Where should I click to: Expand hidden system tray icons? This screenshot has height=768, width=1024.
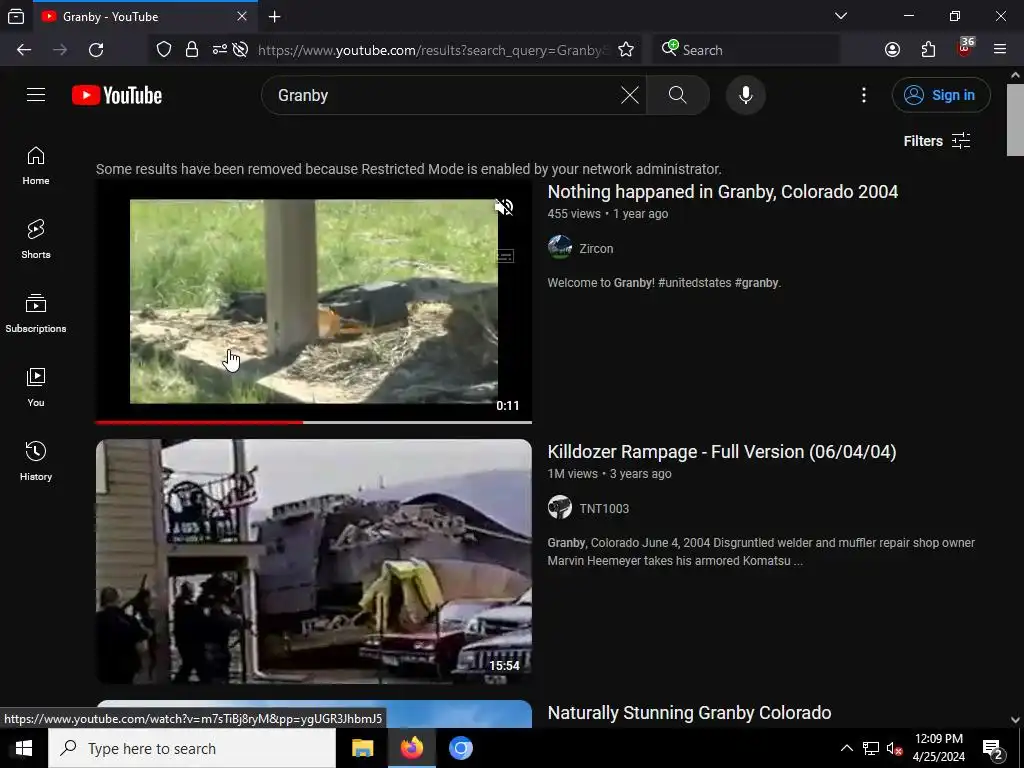(x=846, y=748)
